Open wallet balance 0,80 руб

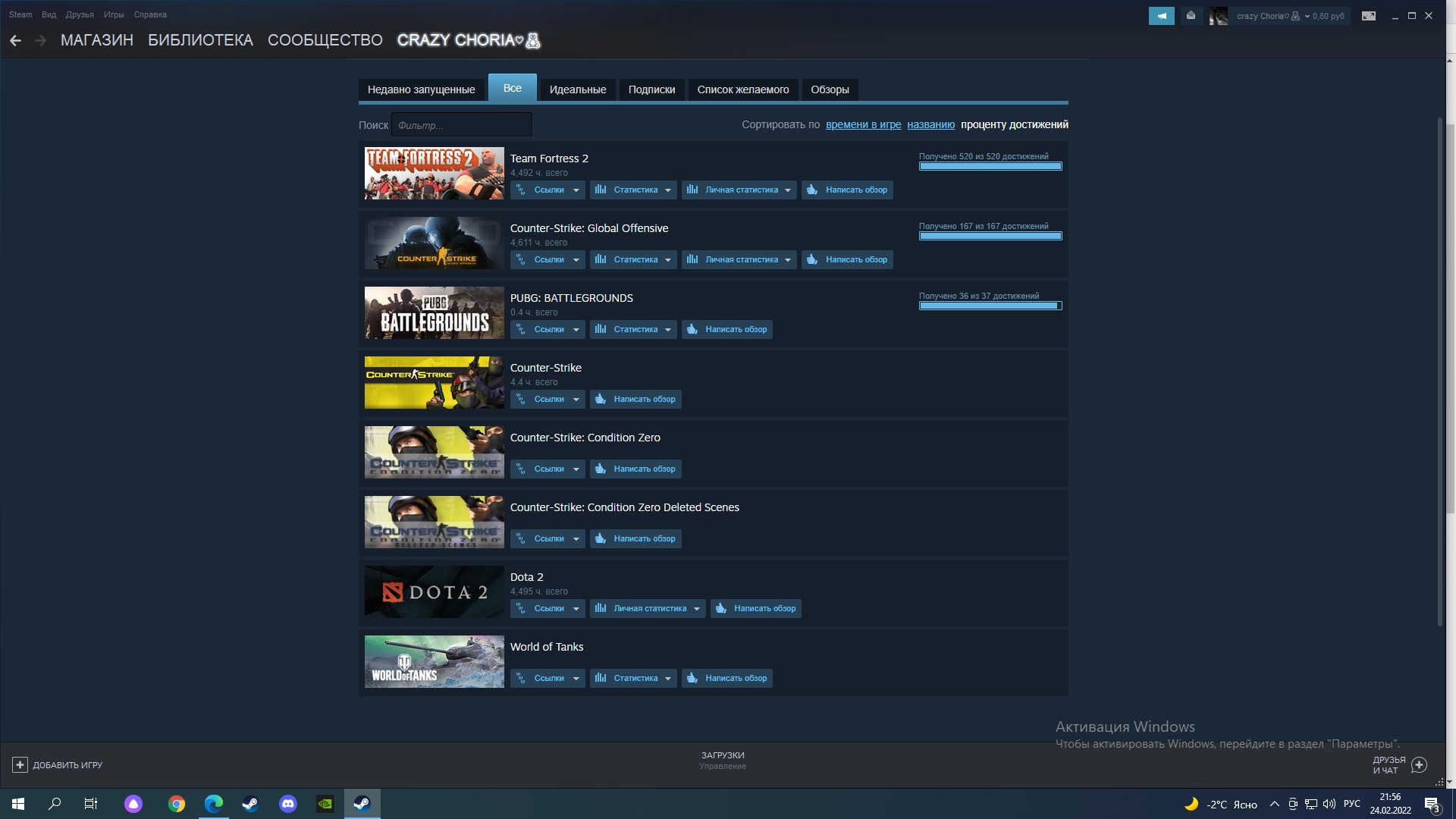click(x=1328, y=16)
